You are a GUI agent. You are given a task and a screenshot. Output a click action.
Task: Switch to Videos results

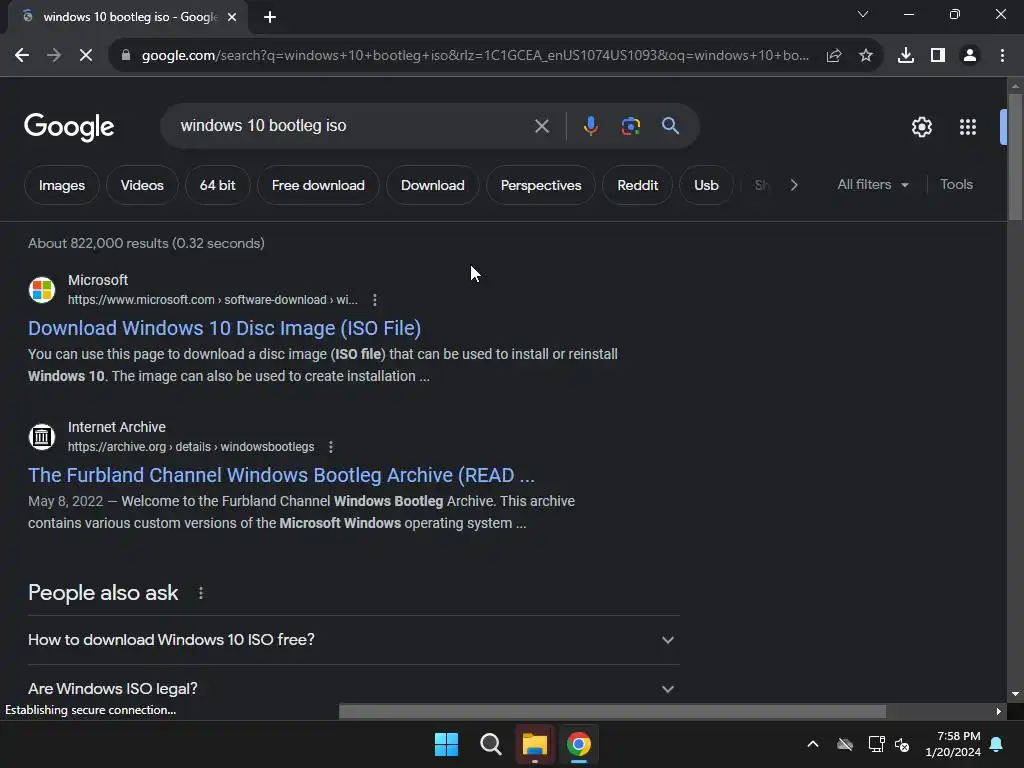(142, 185)
